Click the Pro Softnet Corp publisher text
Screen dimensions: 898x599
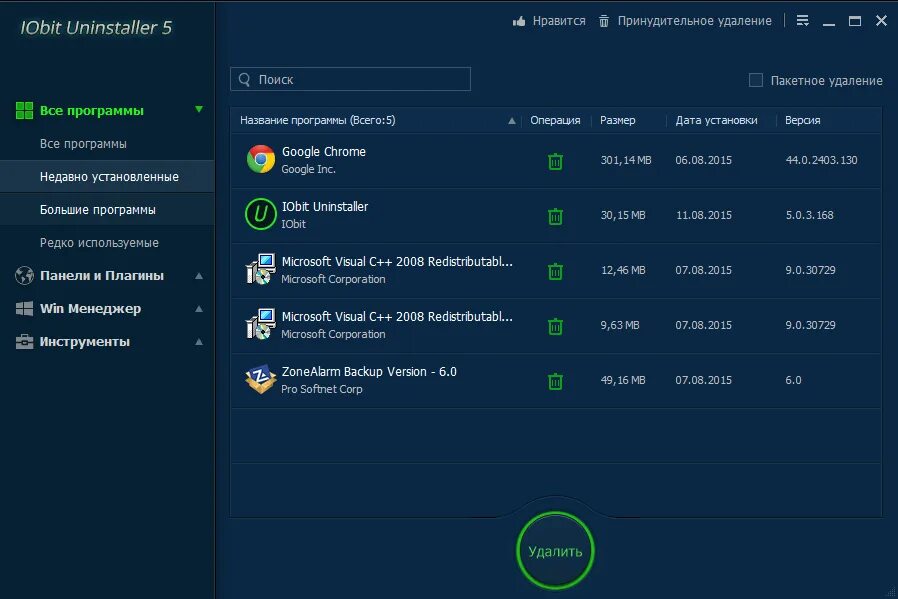(321, 389)
